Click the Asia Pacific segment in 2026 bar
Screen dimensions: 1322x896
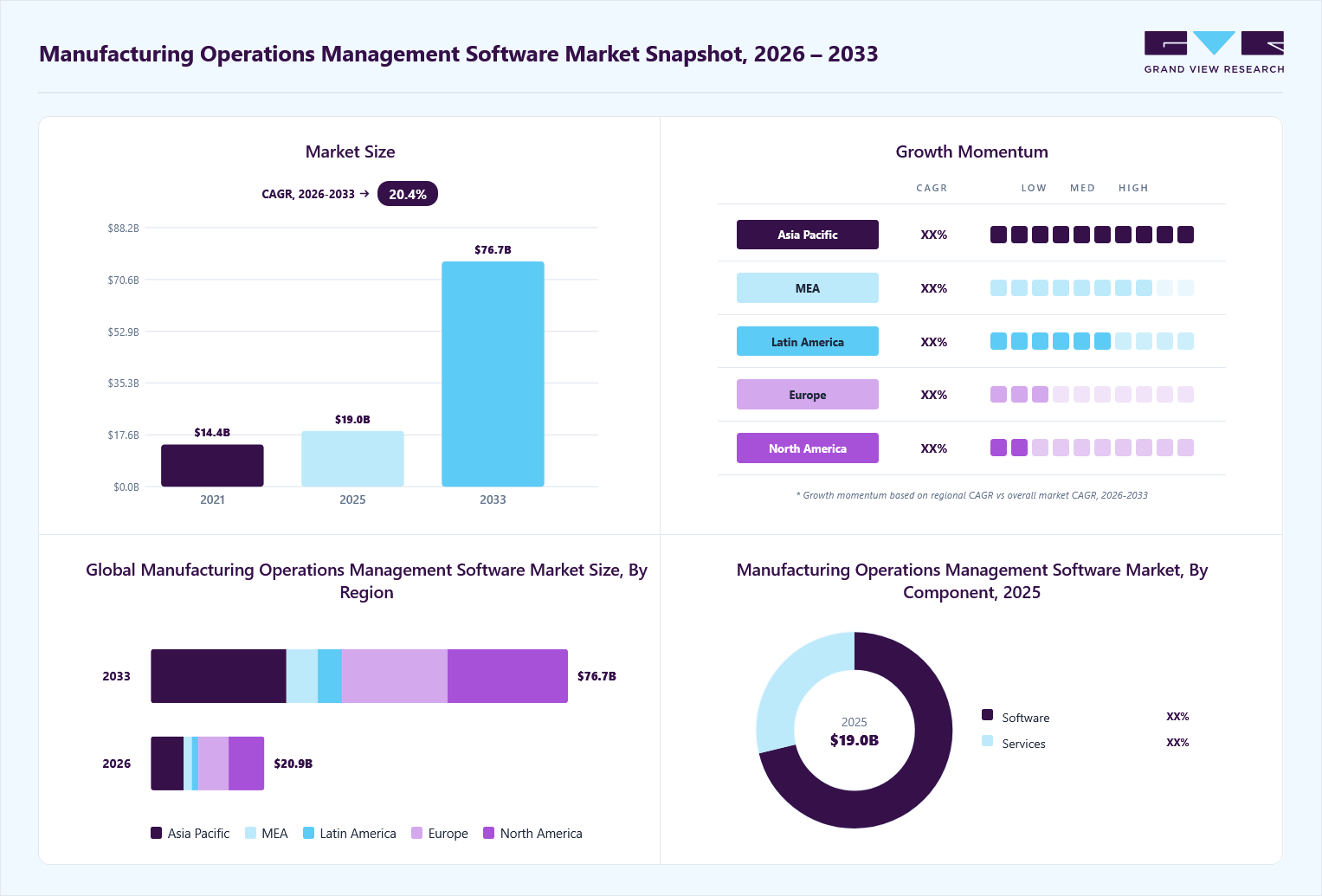point(167,764)
